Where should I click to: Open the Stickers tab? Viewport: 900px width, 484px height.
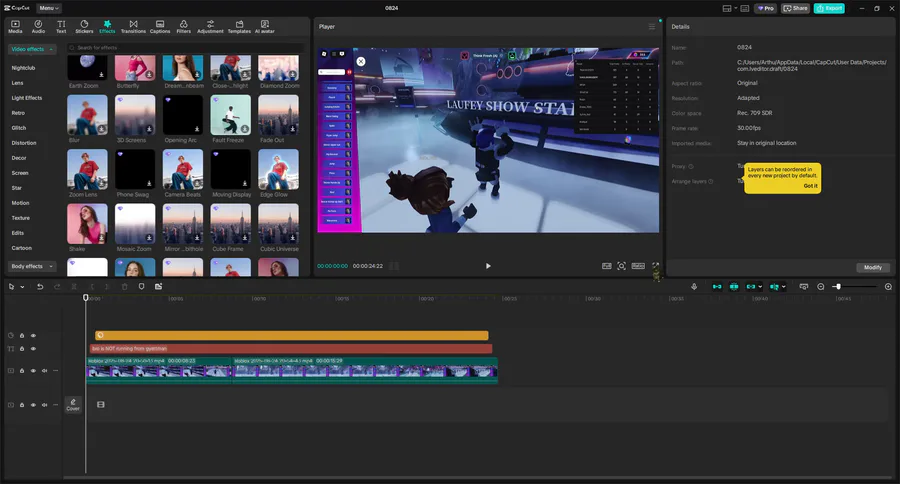click(84, 26)
